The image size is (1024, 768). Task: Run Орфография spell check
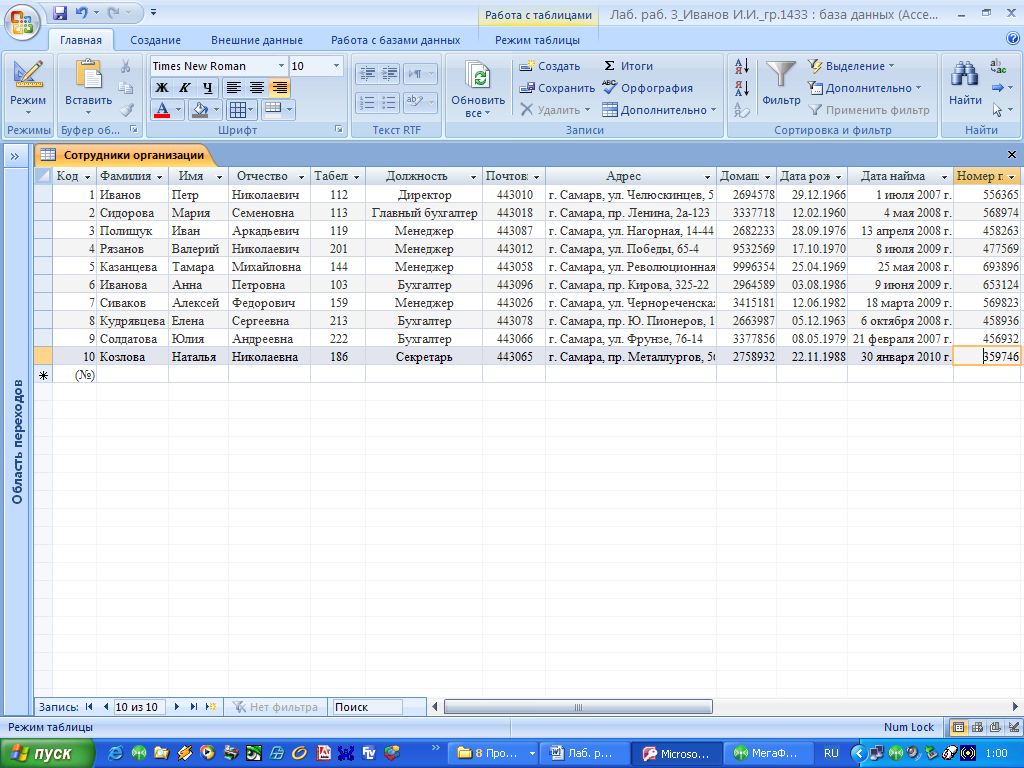[x=647, y=88]
